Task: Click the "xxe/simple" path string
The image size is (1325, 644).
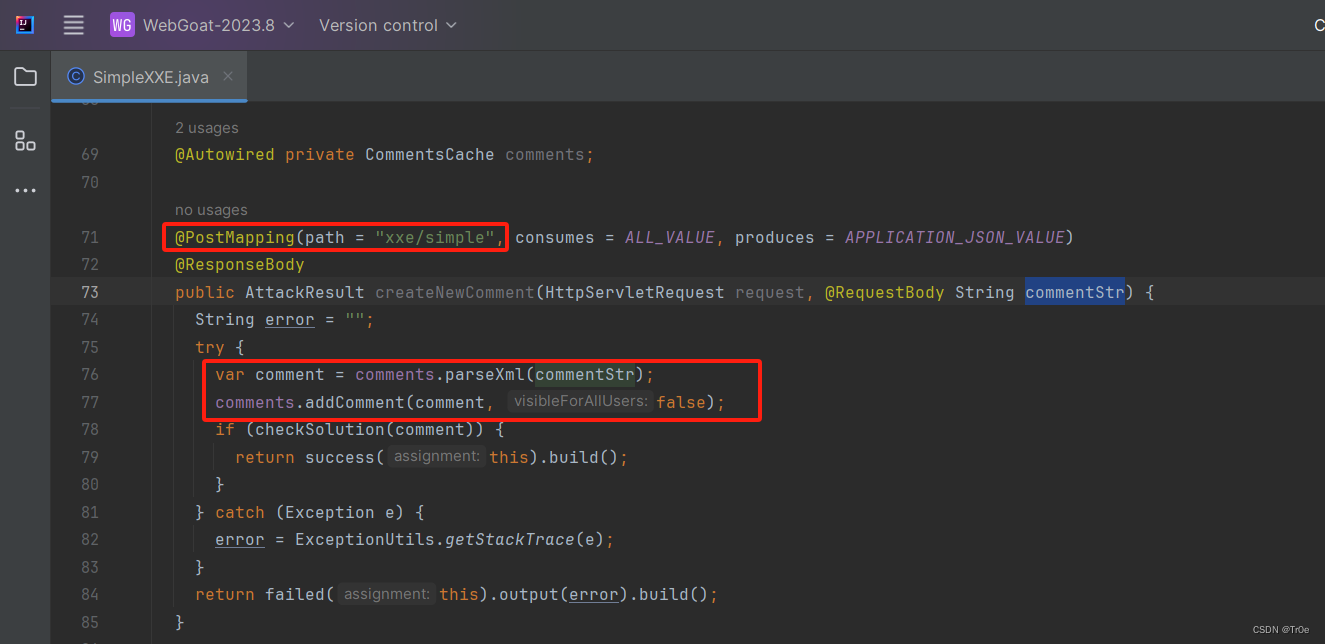Action: (435, 238)
